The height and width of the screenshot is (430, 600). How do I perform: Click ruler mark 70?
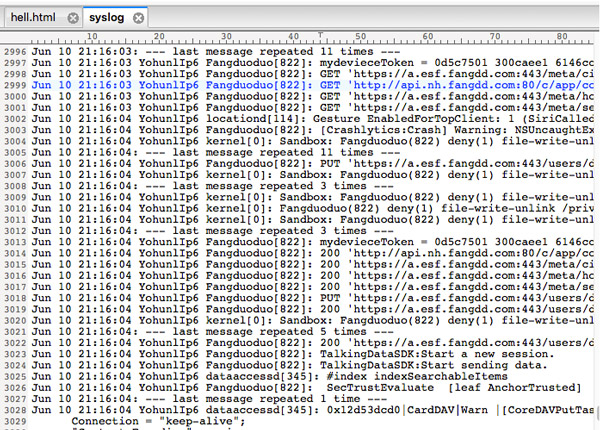(495, 36)
